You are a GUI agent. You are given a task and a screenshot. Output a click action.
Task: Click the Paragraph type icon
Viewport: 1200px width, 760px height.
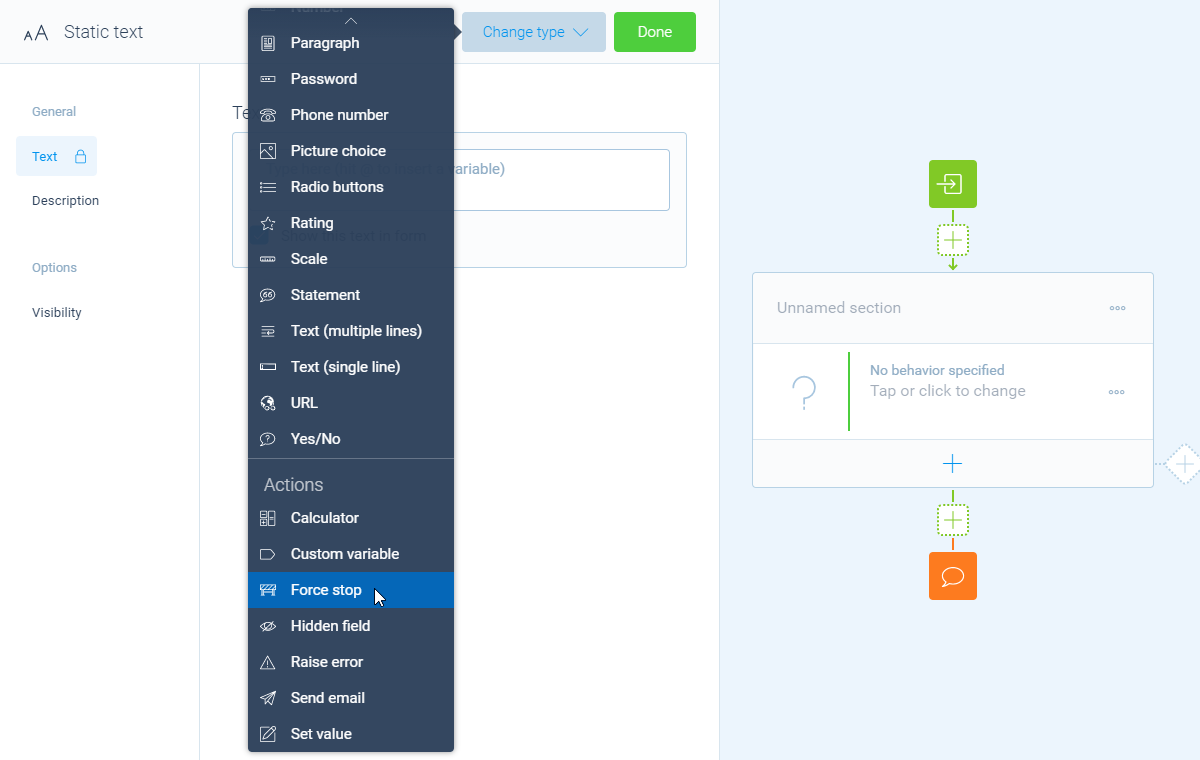point(267,43)
